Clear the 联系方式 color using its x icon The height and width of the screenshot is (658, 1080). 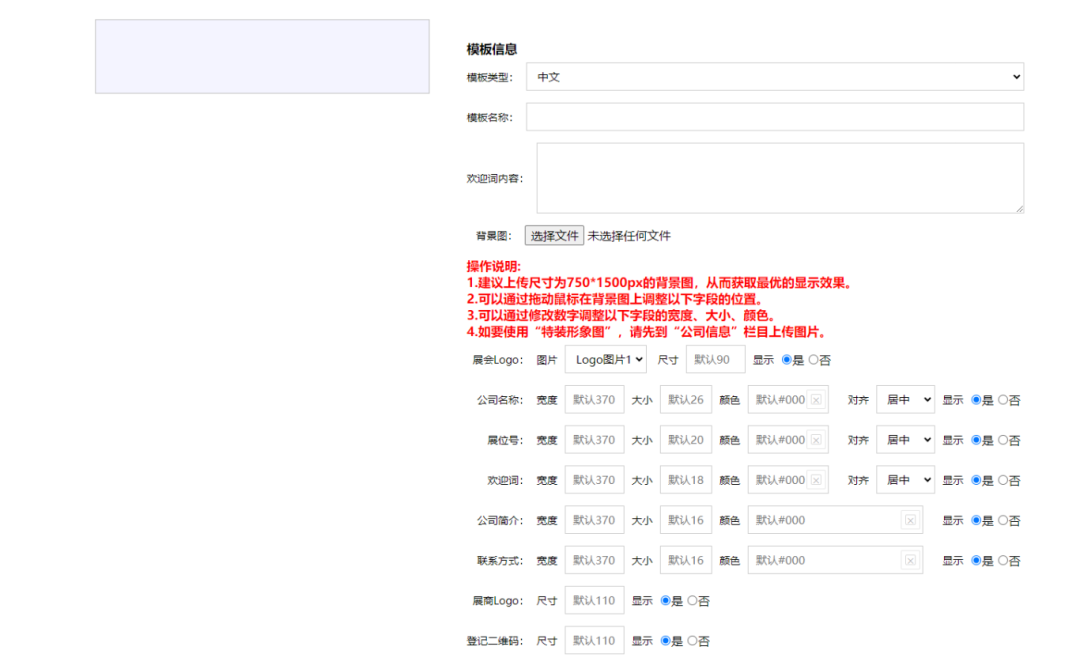pyautogui.click(x=909, y=561)
